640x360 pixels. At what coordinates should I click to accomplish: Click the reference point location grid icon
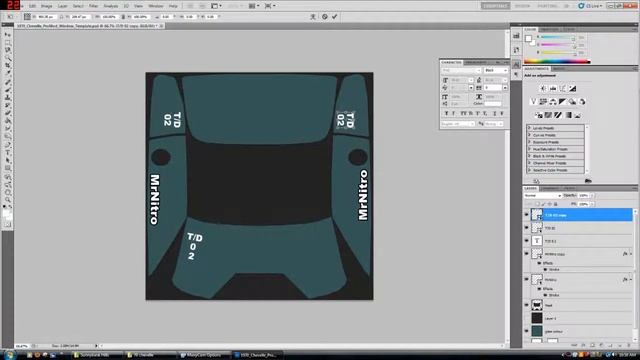(27, 17)
